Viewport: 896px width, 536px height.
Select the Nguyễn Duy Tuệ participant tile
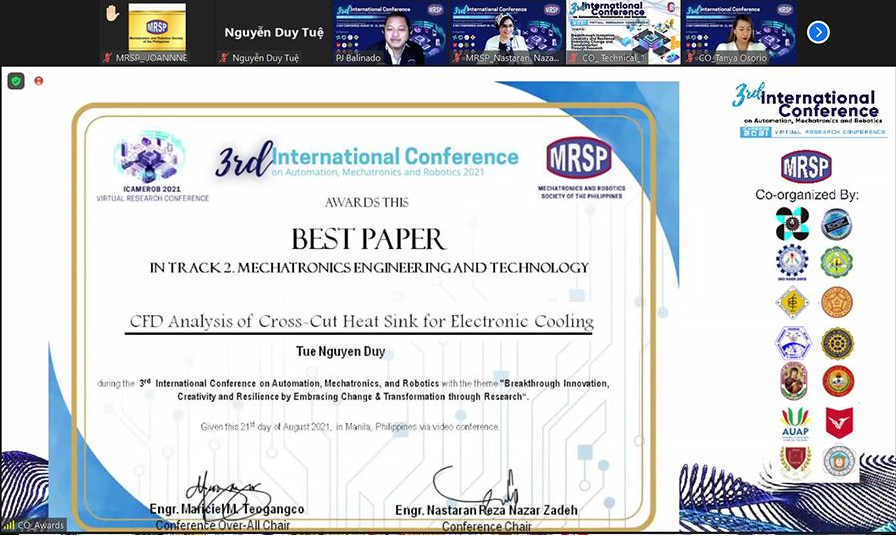pos(274,32)
